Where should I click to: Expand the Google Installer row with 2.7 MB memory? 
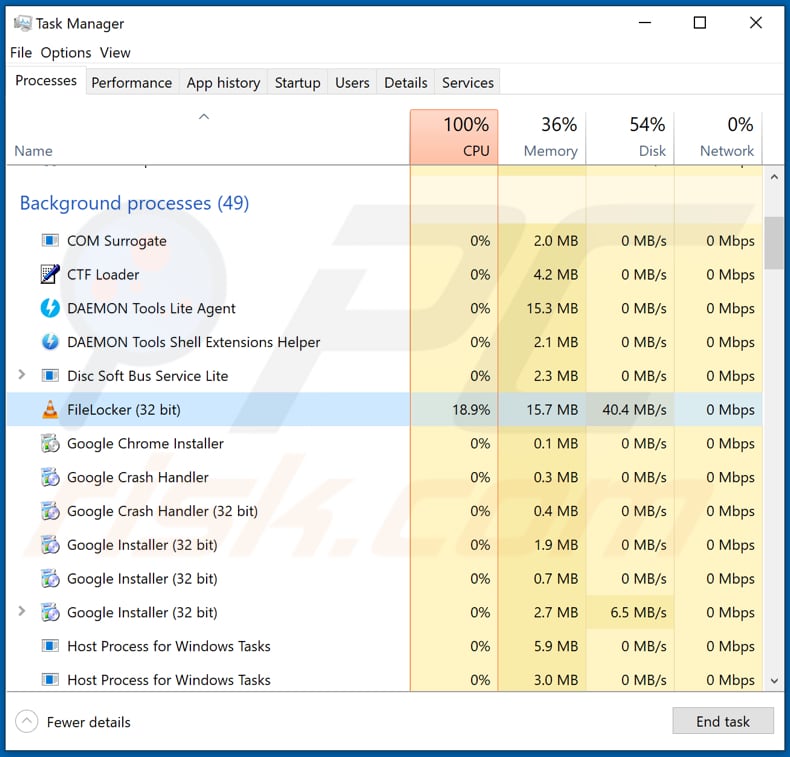click(x=22, y=611)
